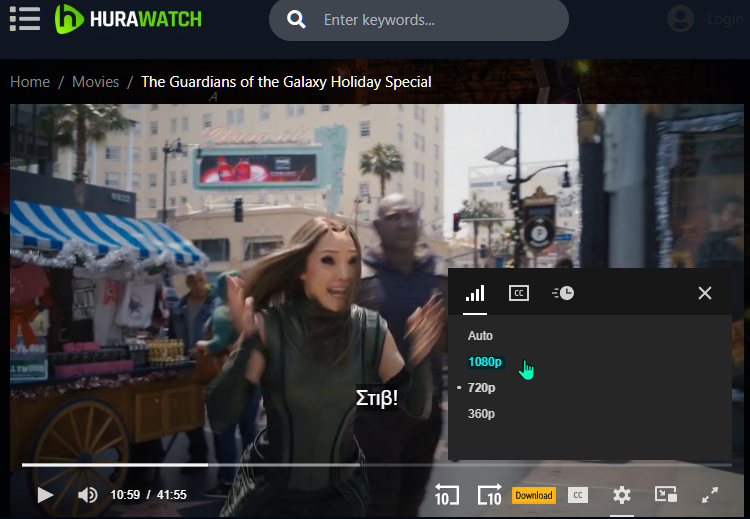Open the hamburger navigation menu
Screen dimensions: 750x519
click(24, 19)
